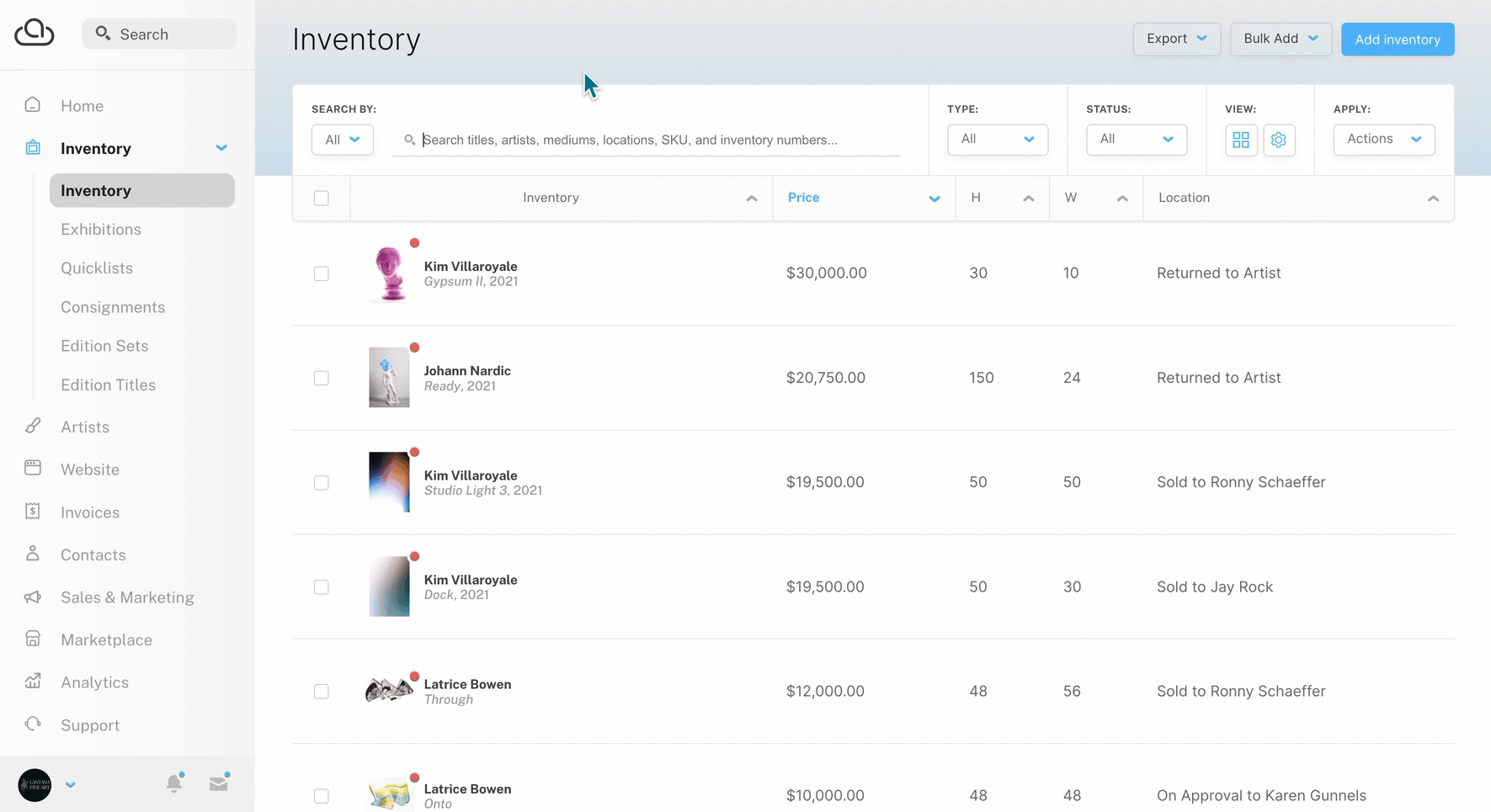Open notifications bell icon
Image resolution: width=1491 pixels, height=812 pixels.
[x=174, y=783]
